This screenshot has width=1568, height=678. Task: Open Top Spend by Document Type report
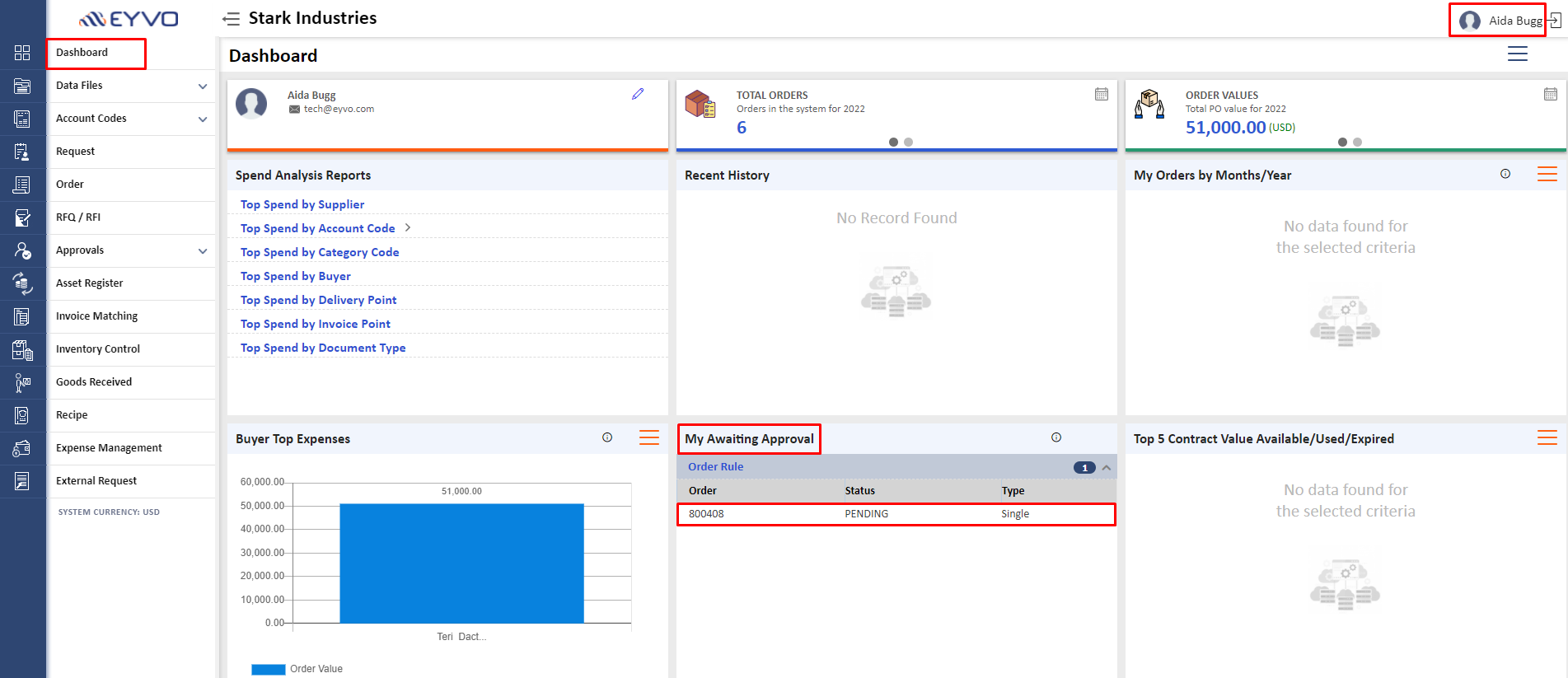[323, 348]
